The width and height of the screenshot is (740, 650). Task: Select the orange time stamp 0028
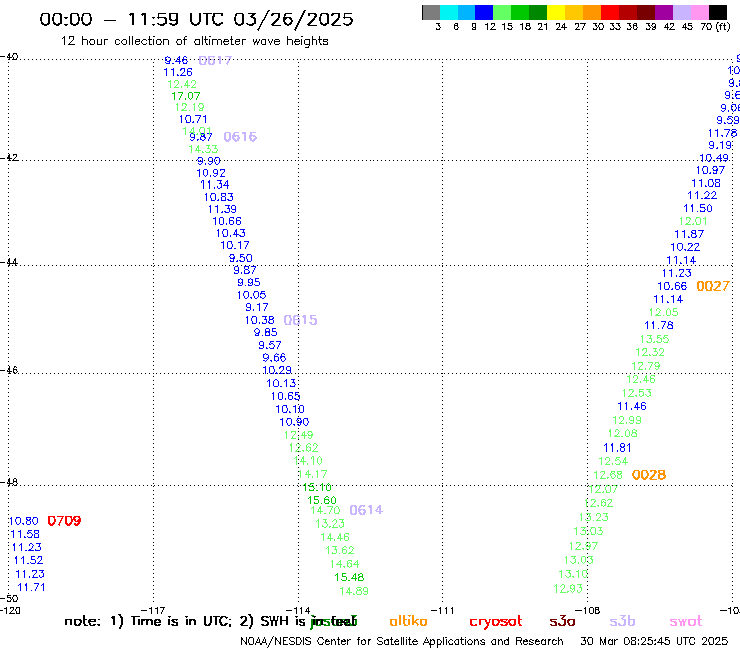[x=649, y=475]
